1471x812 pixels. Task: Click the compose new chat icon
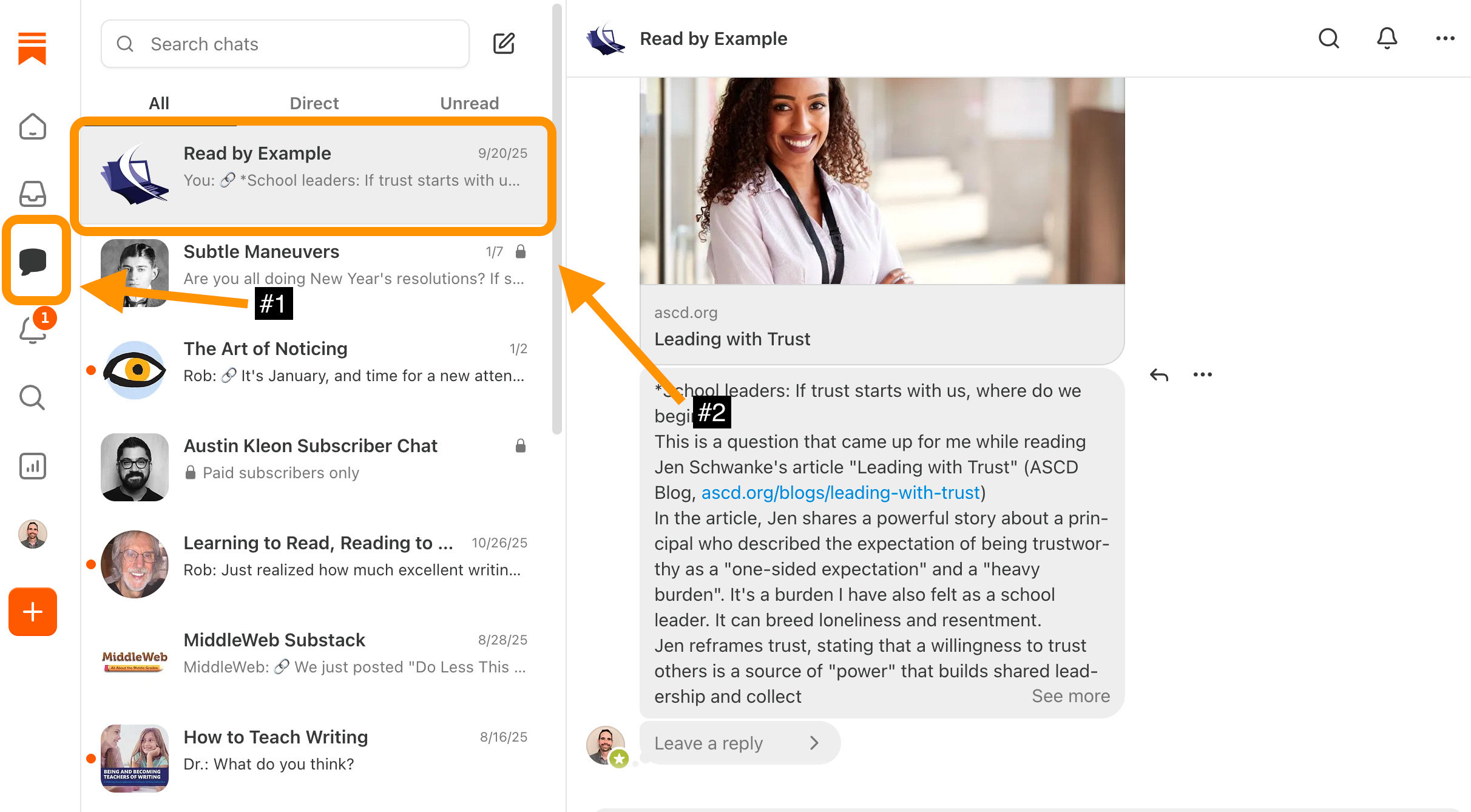coord(503,44)
